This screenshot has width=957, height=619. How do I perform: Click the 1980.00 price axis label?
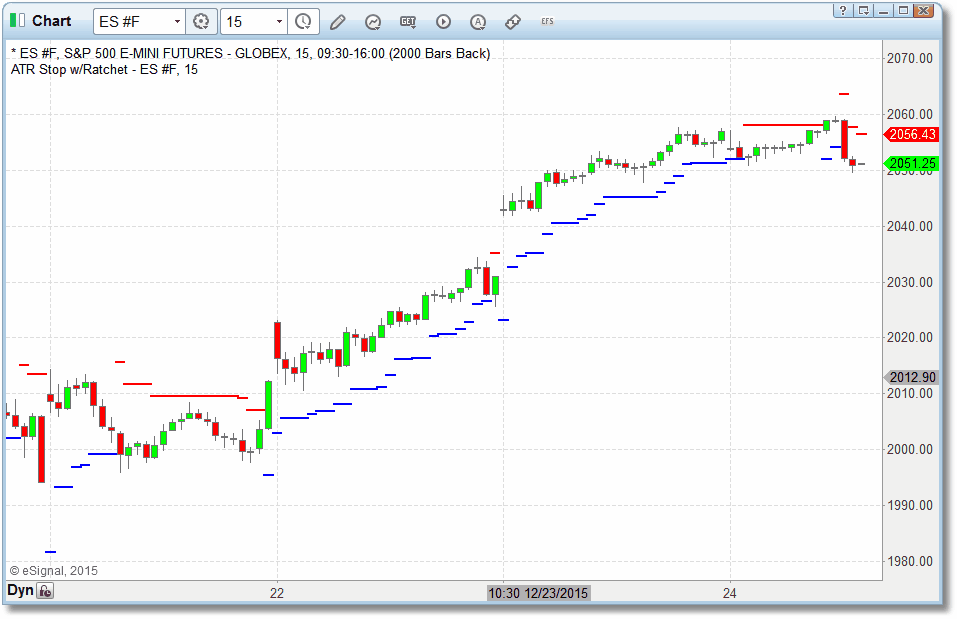pos(909,561)
